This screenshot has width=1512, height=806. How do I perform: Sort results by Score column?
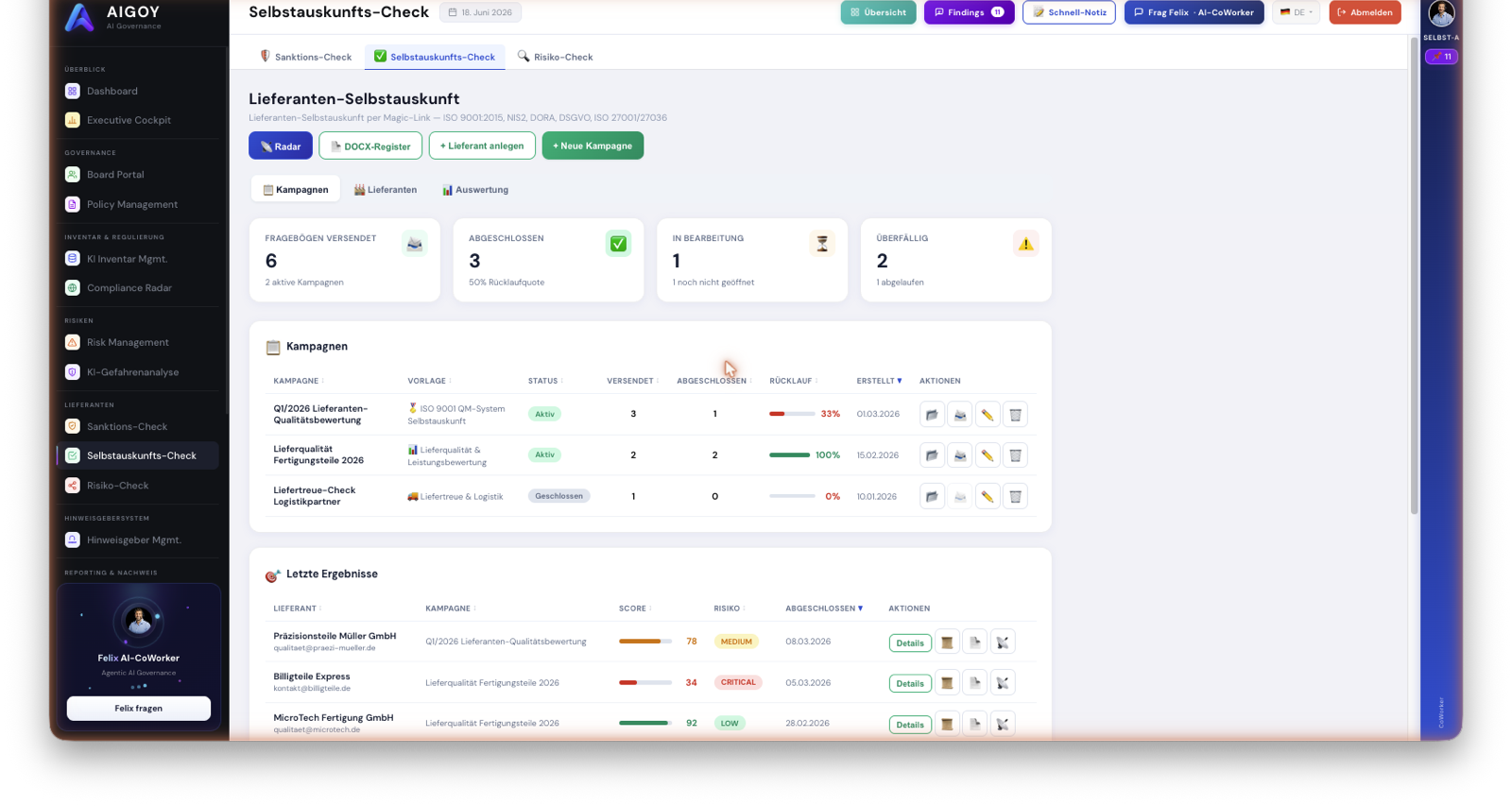635,609
